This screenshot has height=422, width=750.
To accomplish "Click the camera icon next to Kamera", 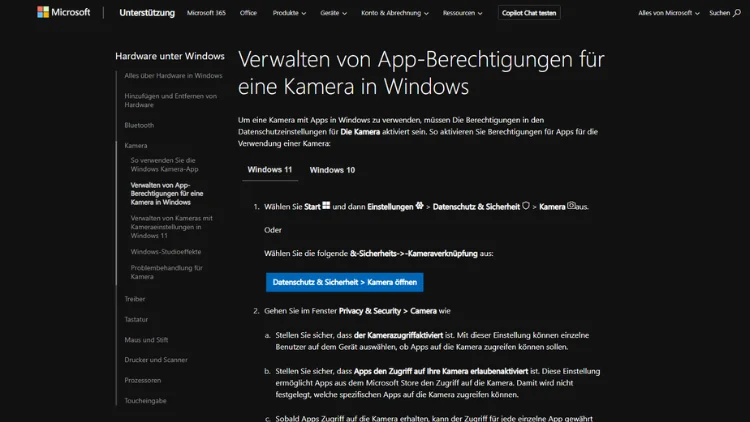I will (x=571, y=206).
